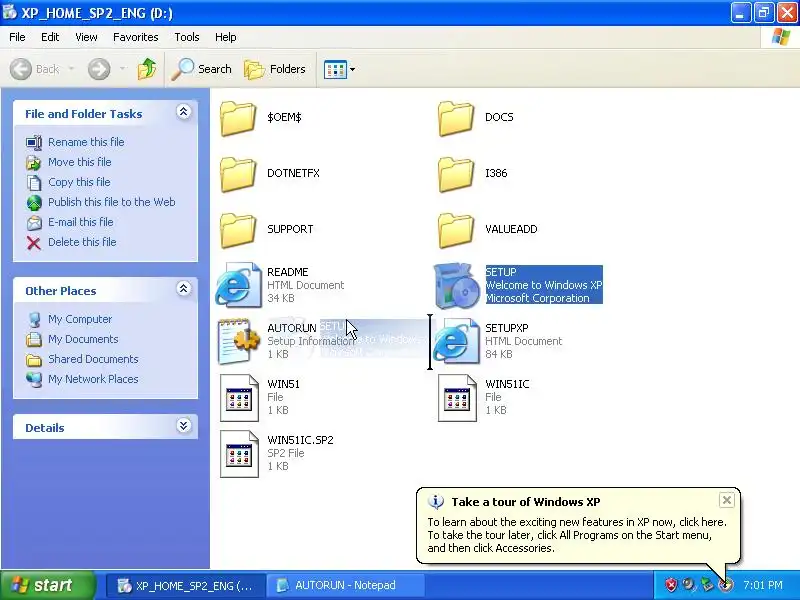Image resolution: width=800 pixels, height=600 pixels.
Task: Open the Start menu
Action: coord(48,585)
